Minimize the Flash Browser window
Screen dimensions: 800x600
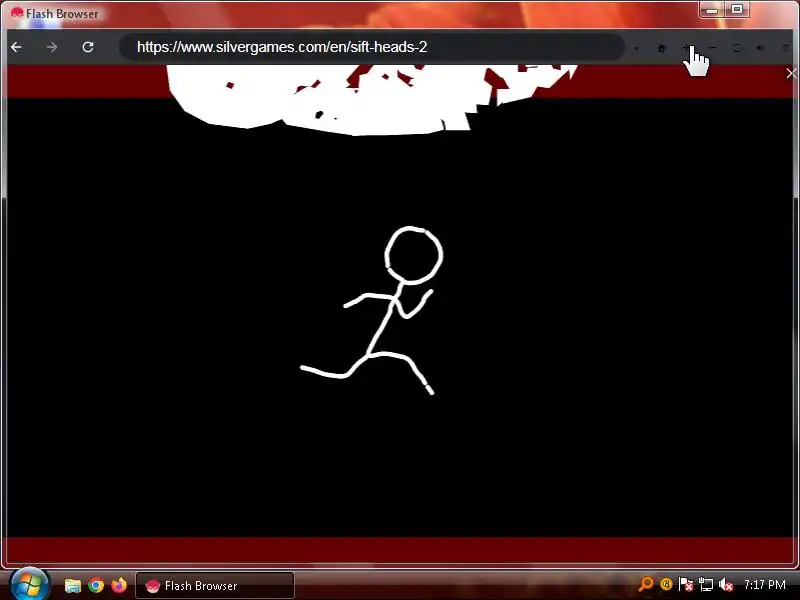point(712,10)
